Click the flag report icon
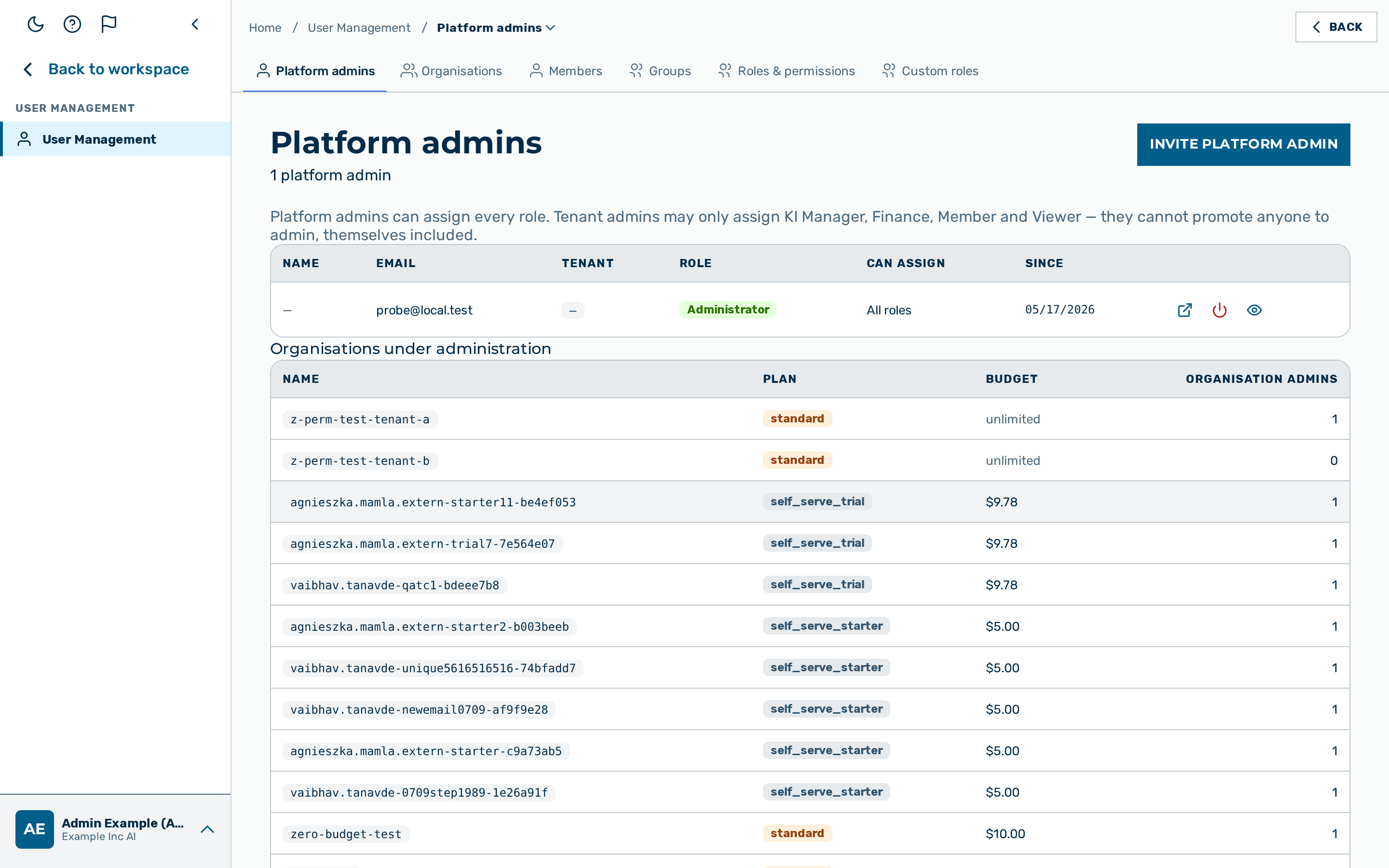Screen dimensions: 1389x868 [109, 24]
